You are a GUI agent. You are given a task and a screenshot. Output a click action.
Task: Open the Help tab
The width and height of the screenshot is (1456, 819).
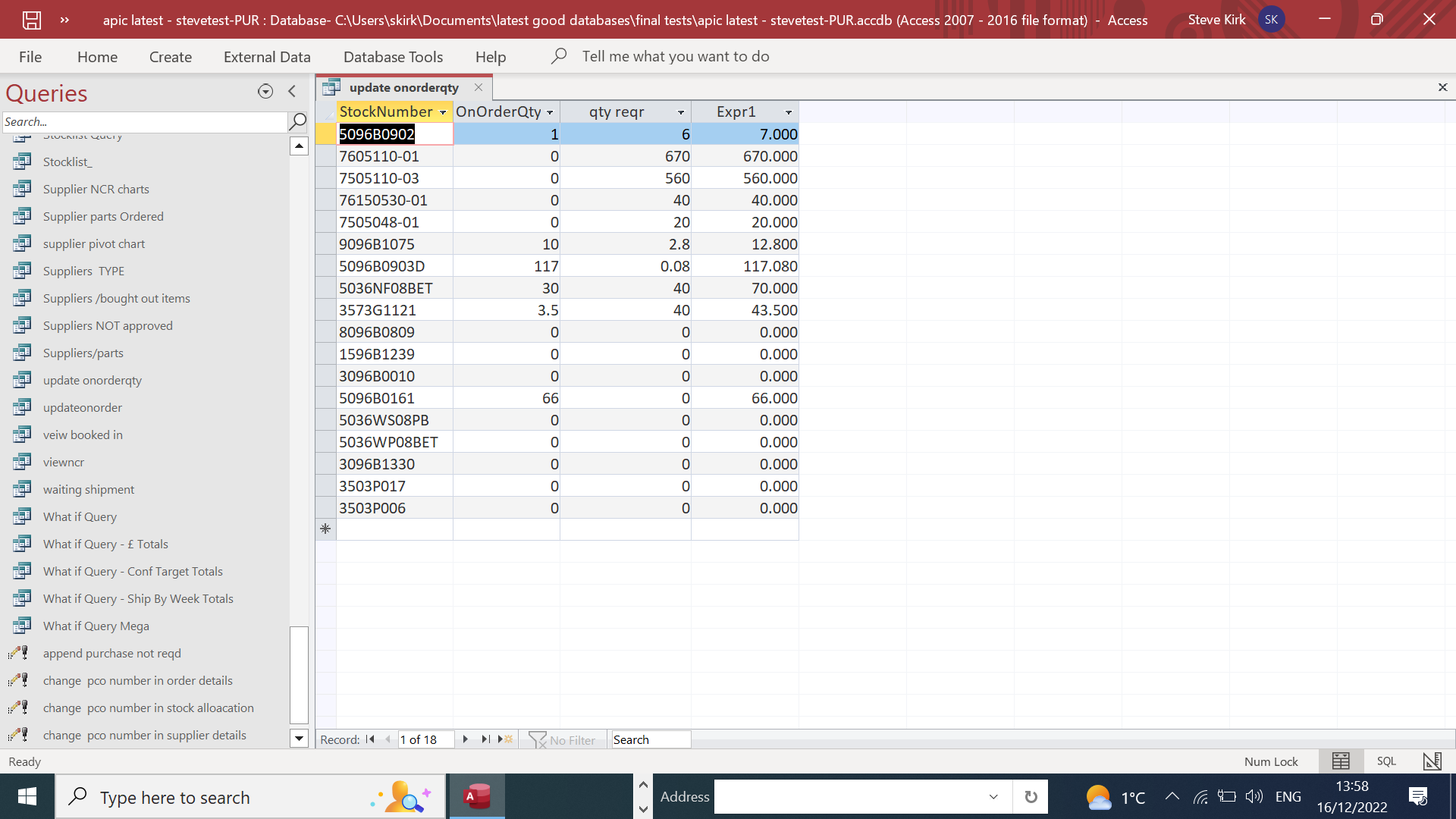click(x=491, y=57)
